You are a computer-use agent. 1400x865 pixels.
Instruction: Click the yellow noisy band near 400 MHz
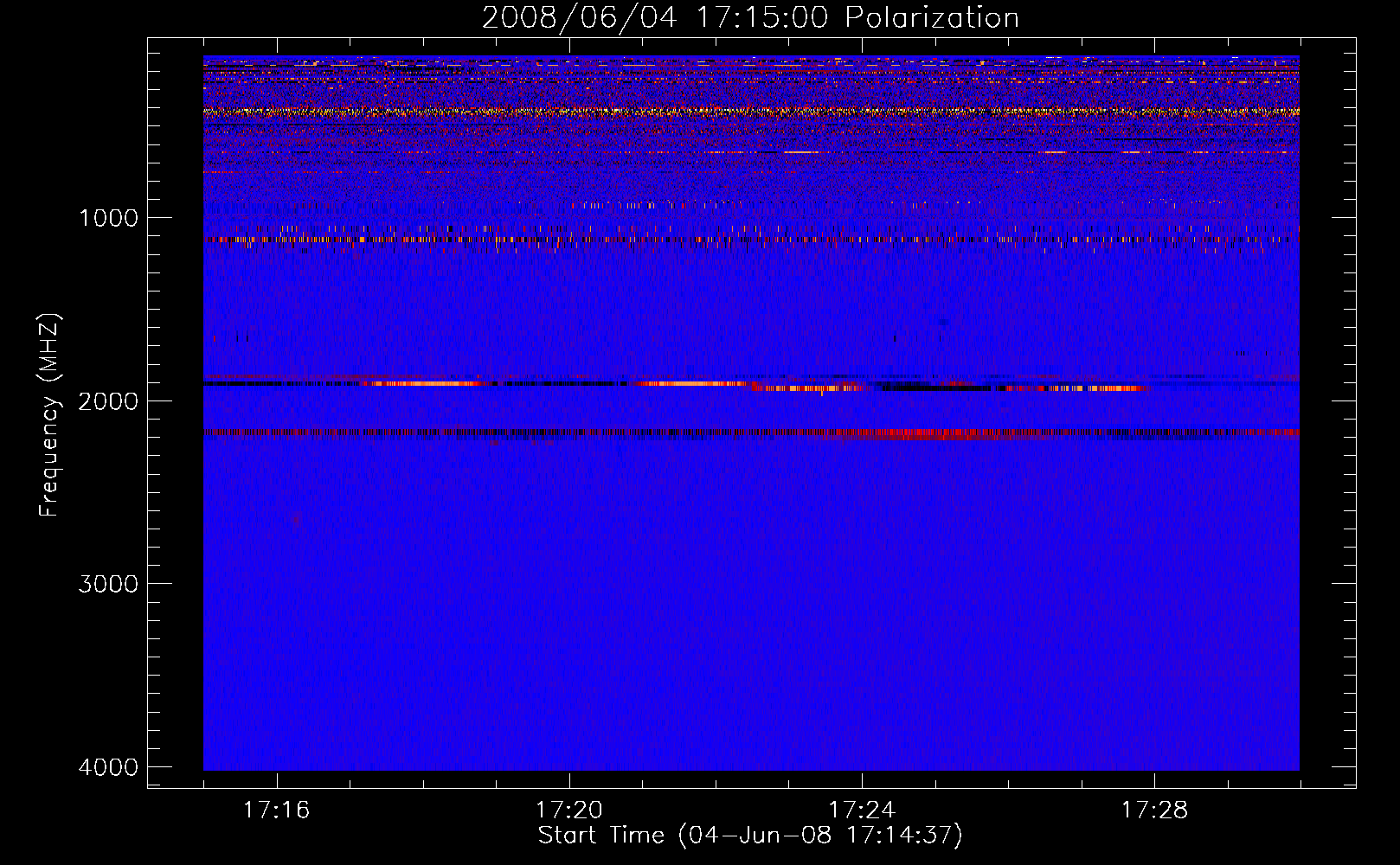751,112
